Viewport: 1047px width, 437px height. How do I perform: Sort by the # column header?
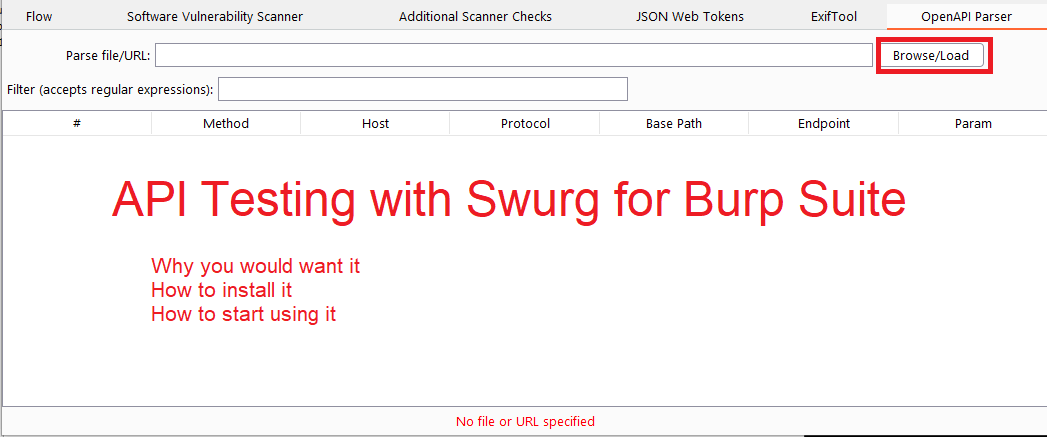tap(77, 123)
